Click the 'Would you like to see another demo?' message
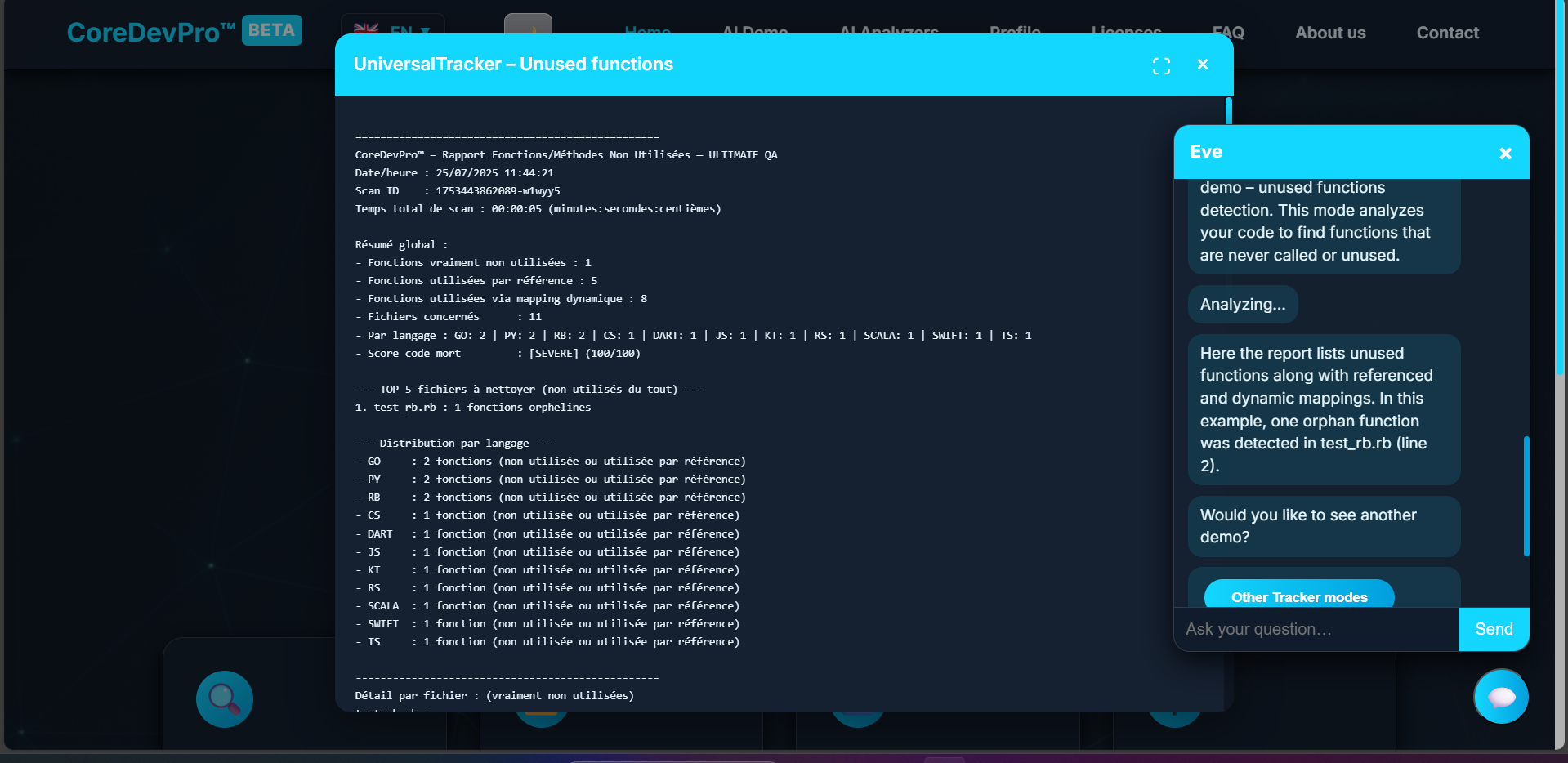1568x763 pixels. click(1324, 526)
